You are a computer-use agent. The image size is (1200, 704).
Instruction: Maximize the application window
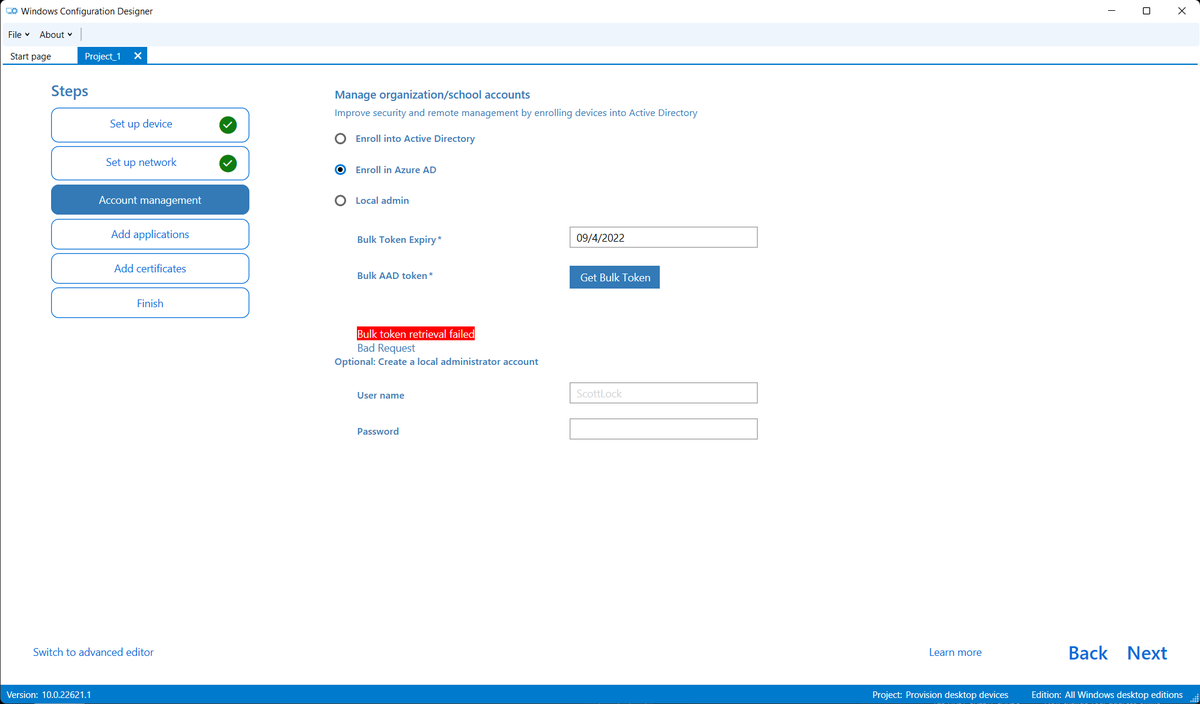pos(1147,11)
